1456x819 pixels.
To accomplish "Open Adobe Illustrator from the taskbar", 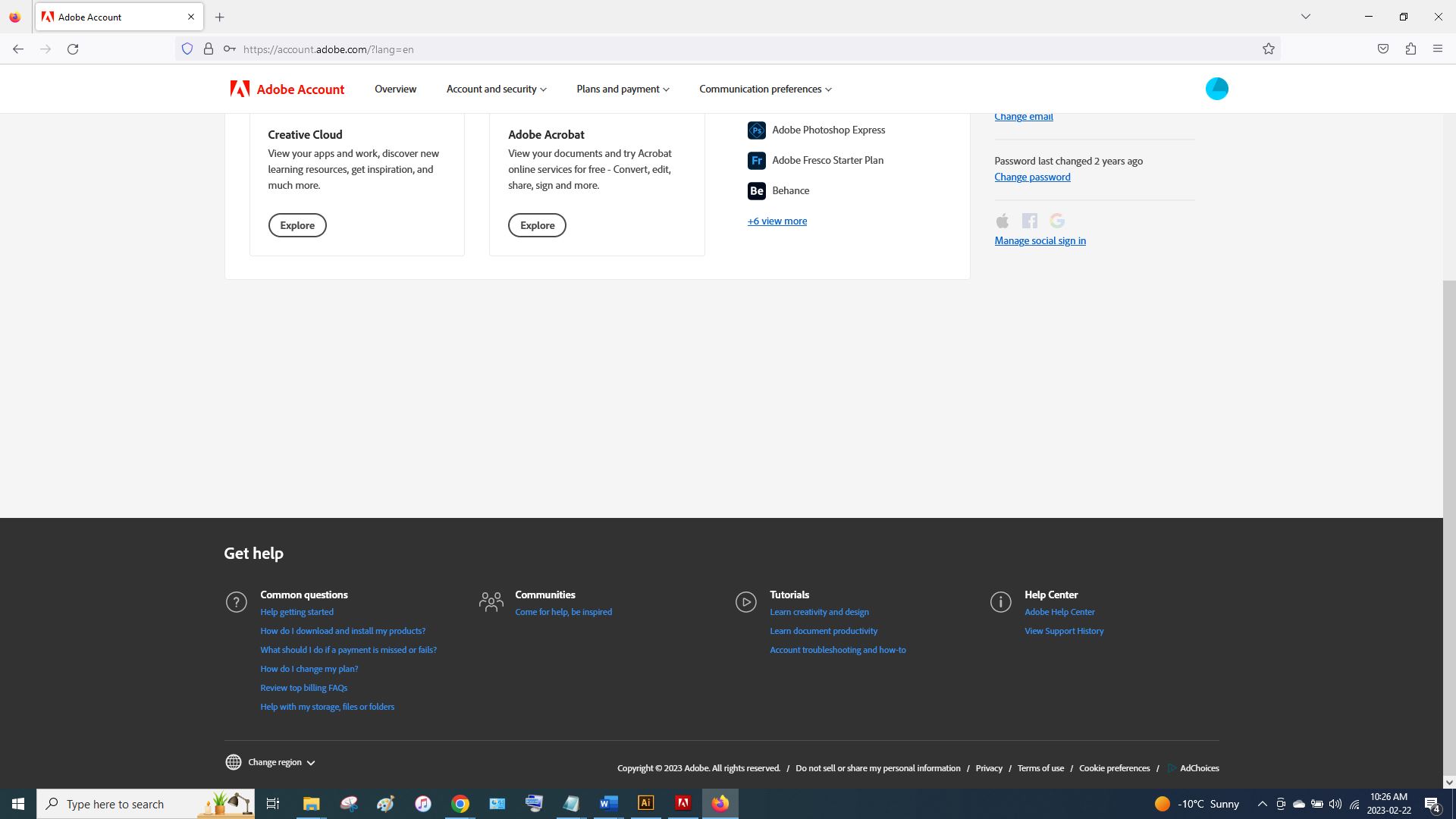I will coord(645,803).
